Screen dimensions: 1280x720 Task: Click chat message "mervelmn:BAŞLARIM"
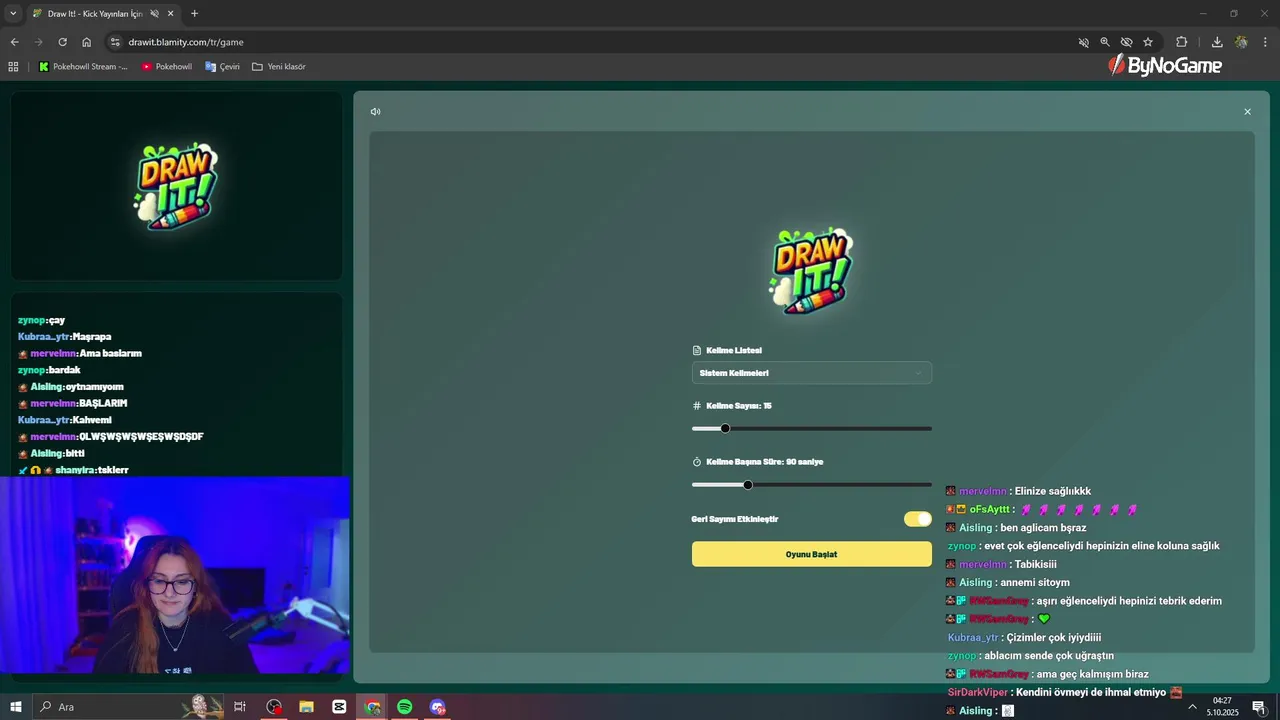pos(72,403)
